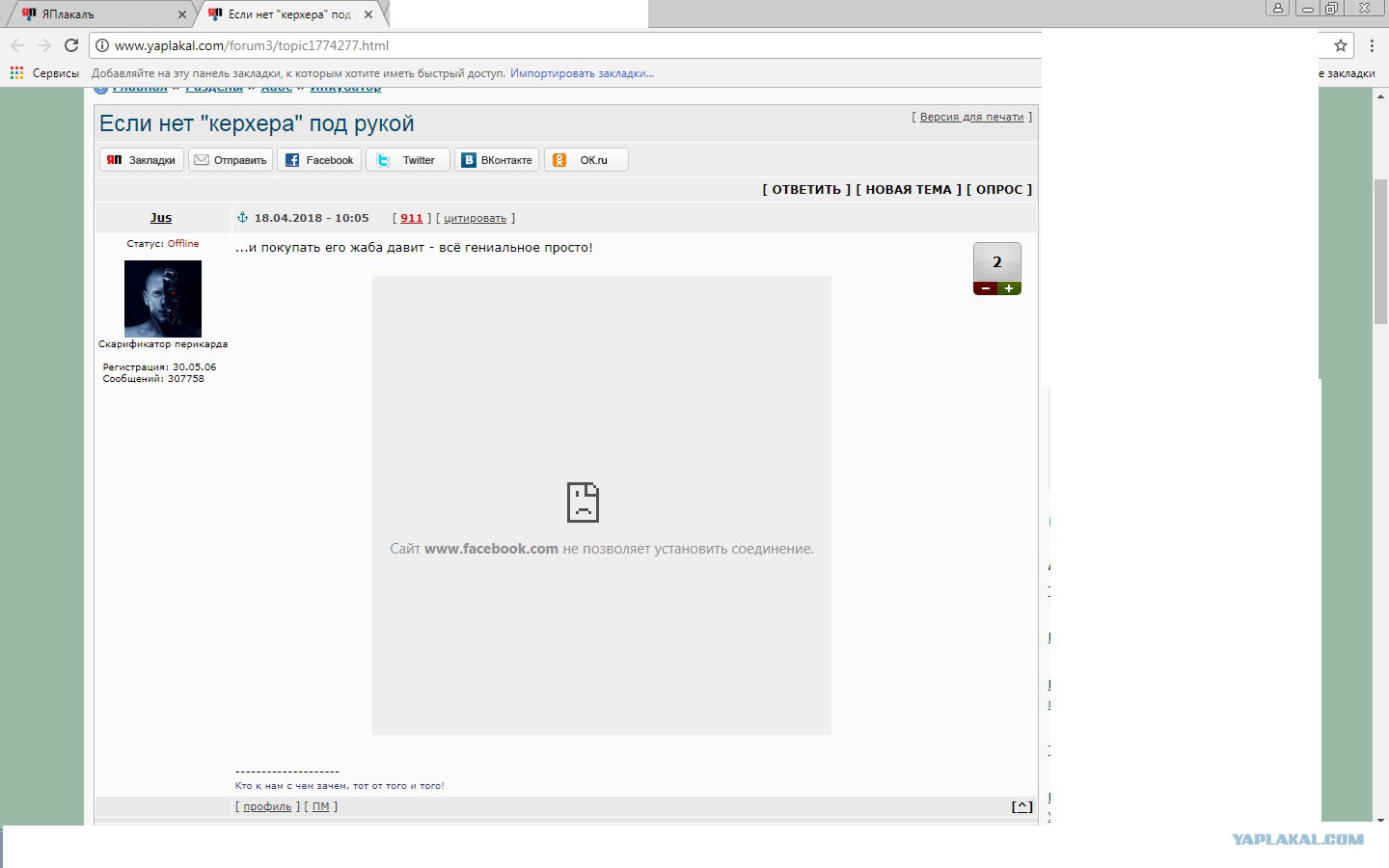The width and height of the screenshot is (1389, 868).
Task: Open Версия для печати link
Action: tap(971, 117)
